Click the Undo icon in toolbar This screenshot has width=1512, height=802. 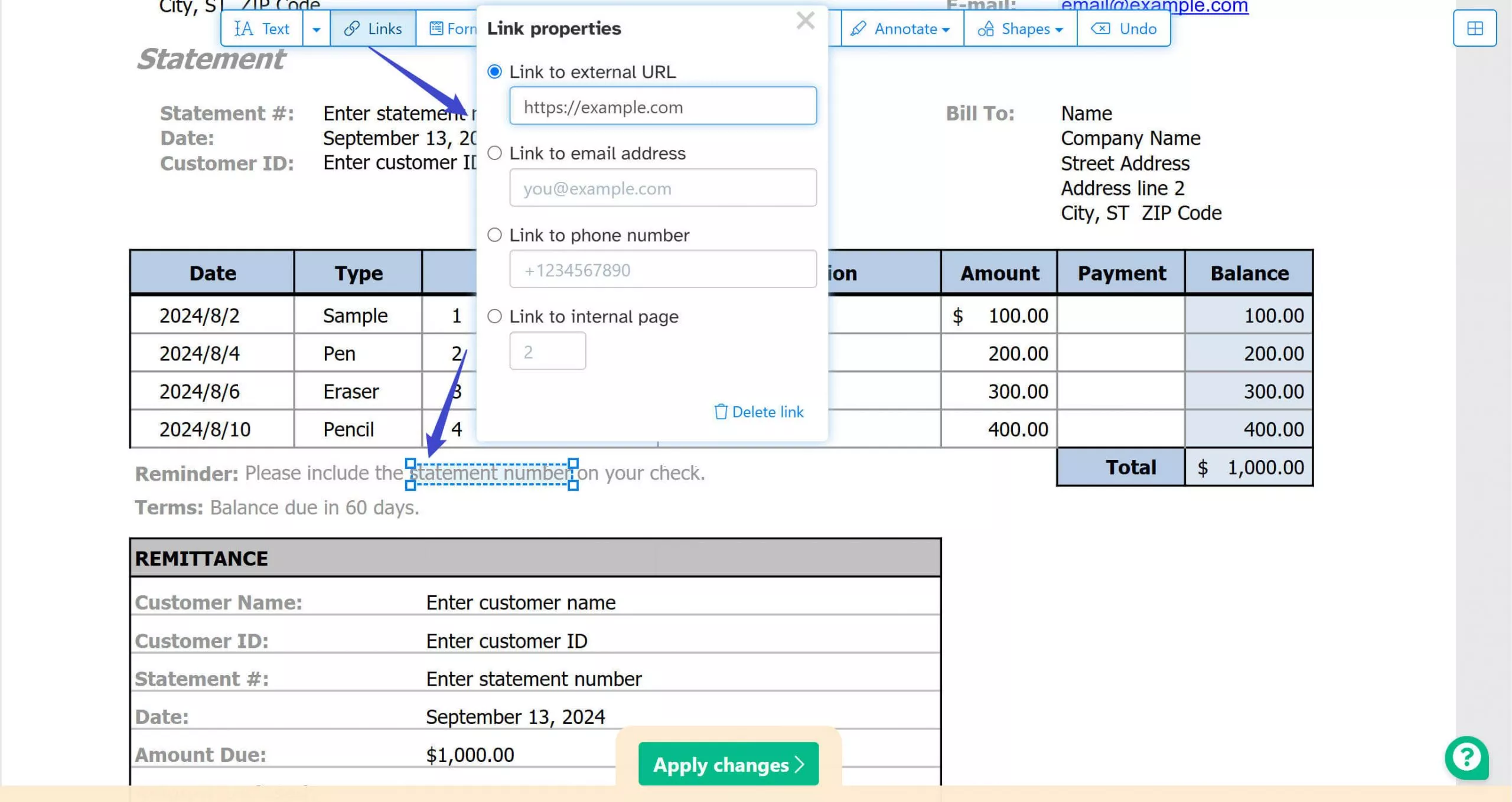pyautogui.click(x=1100, y=28)
